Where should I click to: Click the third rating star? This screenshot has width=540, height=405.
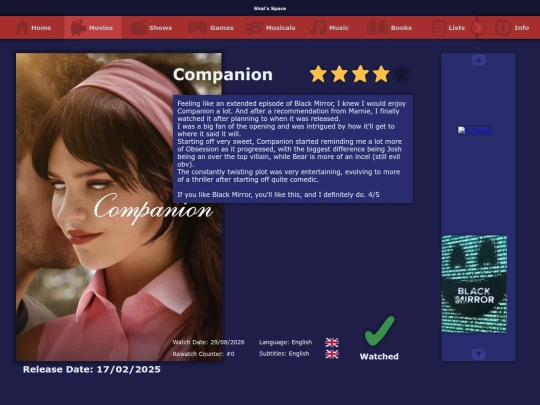click(360, 74)
